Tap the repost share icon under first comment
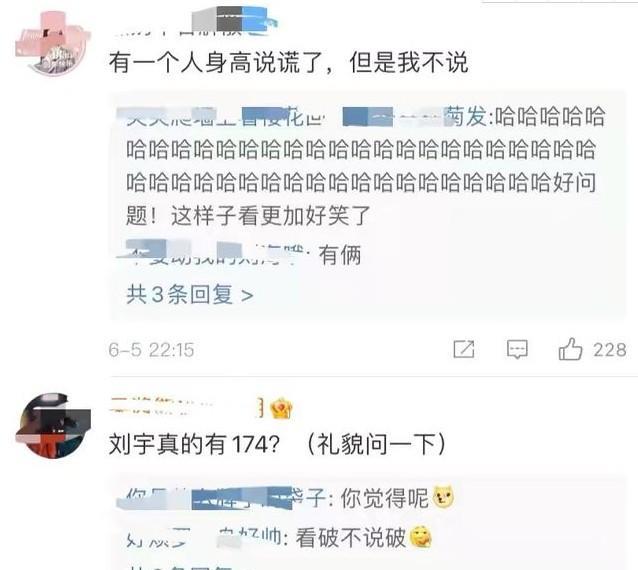The width and height of the screenshot is (638, 570). pos(464,349)
